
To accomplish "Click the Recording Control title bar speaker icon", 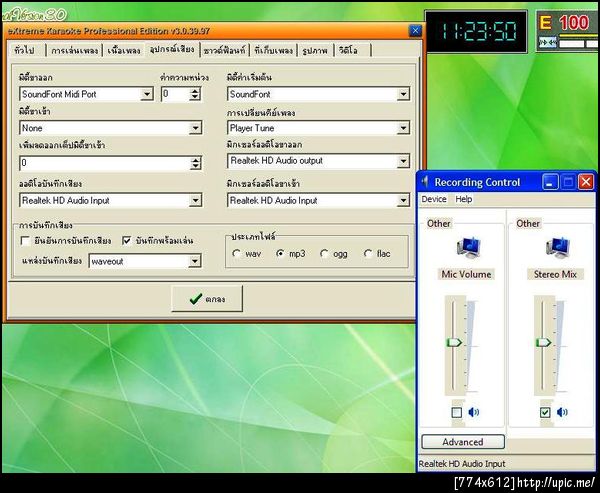I will 425,182.
